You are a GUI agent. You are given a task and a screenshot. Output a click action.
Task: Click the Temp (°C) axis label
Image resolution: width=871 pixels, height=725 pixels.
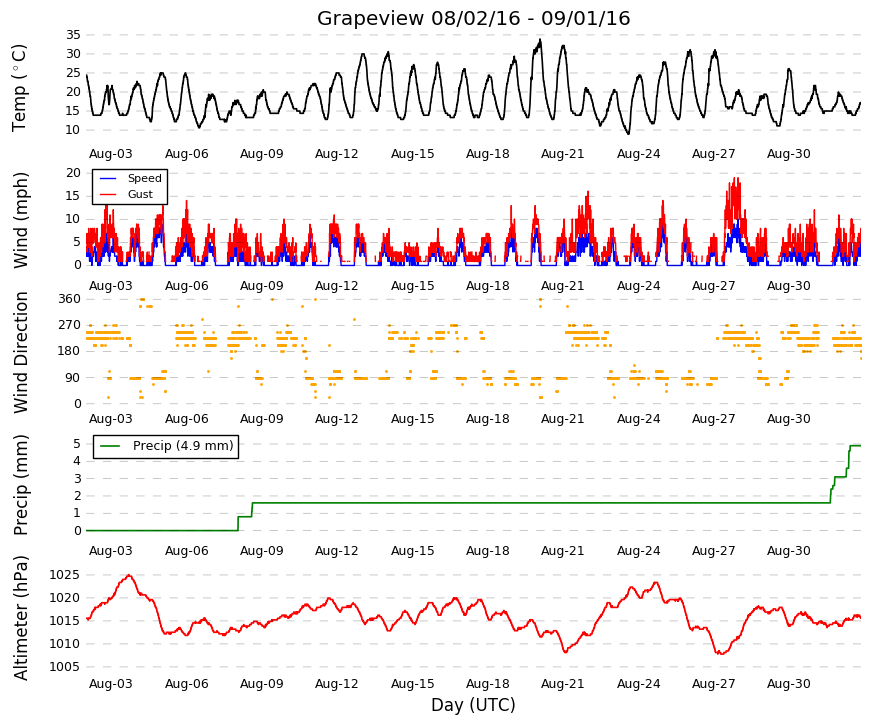tap(19, 88)
